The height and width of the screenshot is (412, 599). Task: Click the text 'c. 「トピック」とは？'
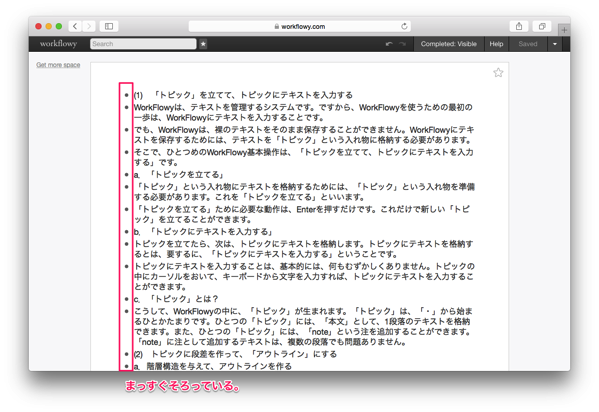point(176,299)
